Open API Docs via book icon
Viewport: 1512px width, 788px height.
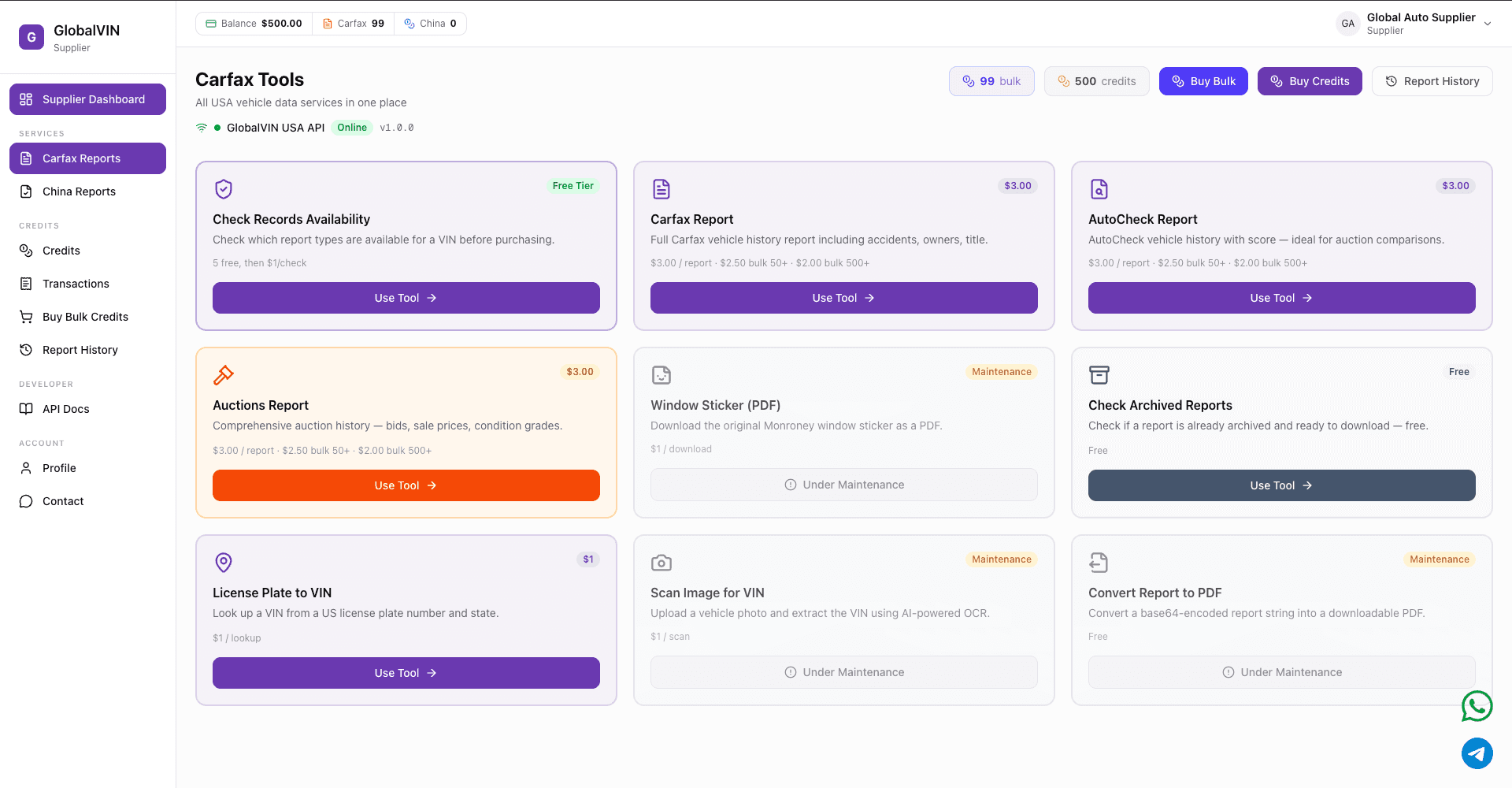(26, 408)
